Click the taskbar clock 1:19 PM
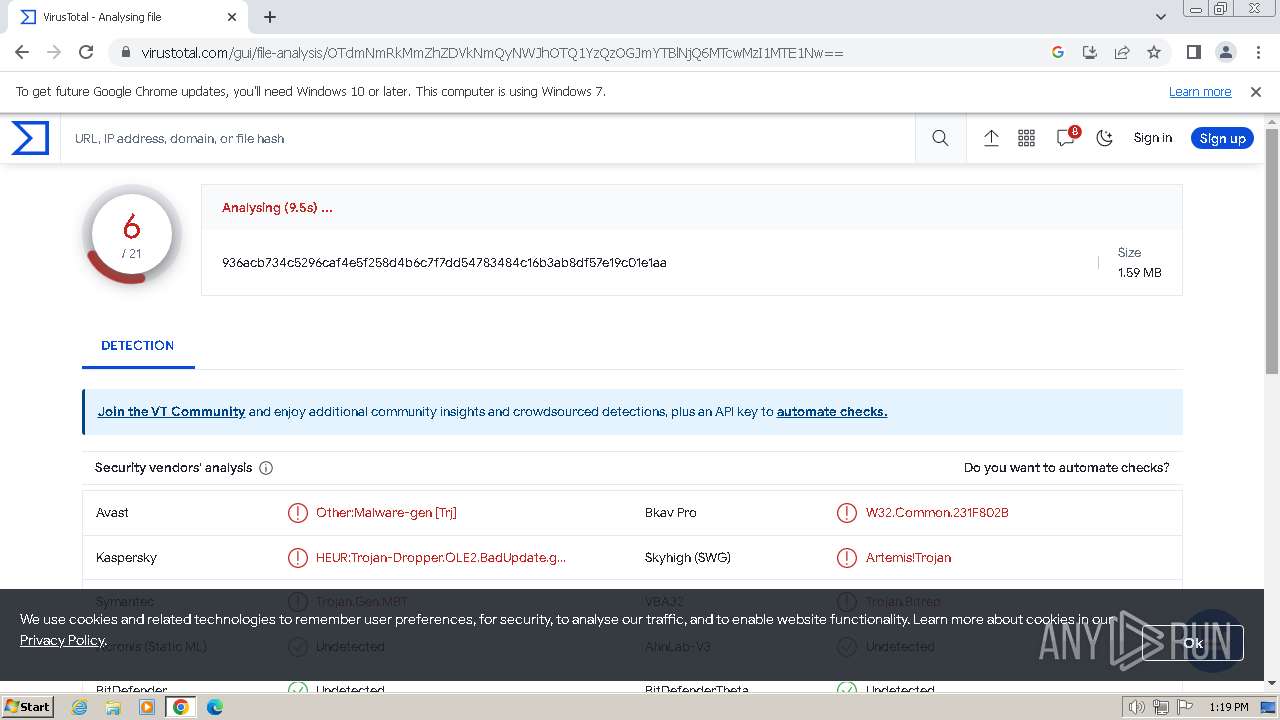1280x720 pixels. point(1229,707)
